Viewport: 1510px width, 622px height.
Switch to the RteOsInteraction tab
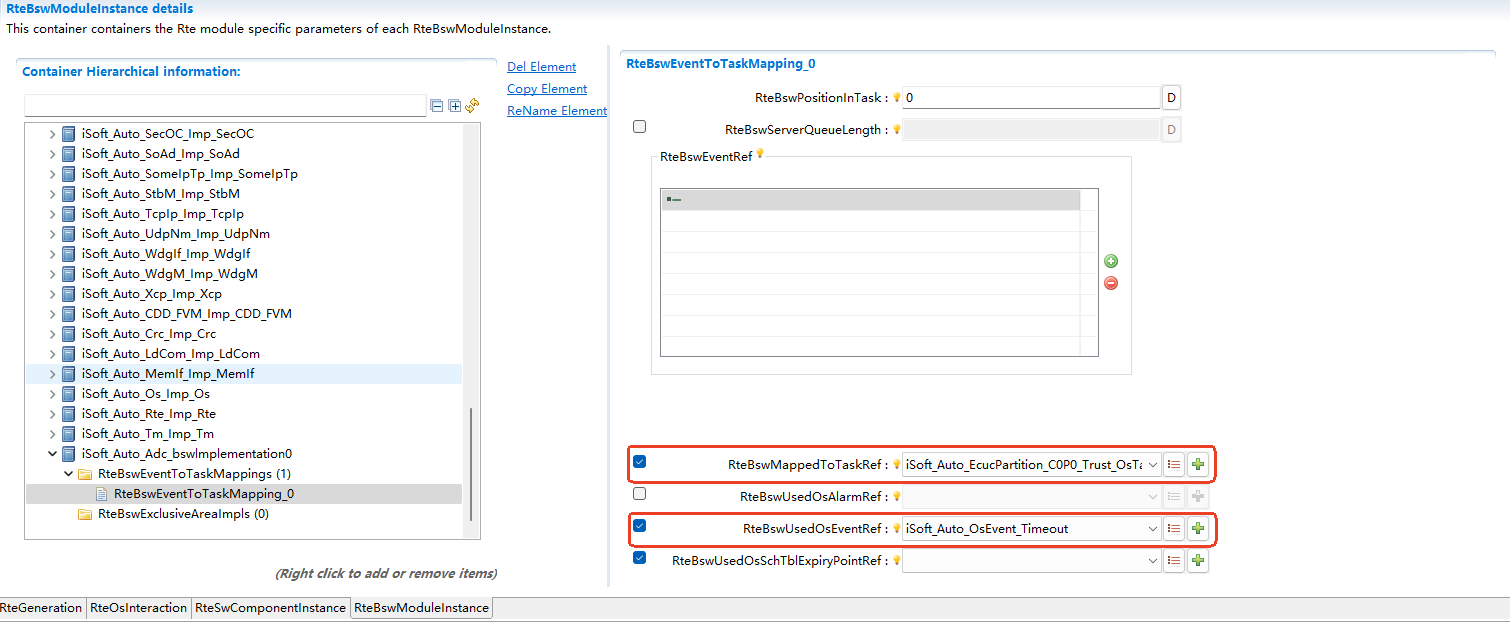click(x=139, y=608)
